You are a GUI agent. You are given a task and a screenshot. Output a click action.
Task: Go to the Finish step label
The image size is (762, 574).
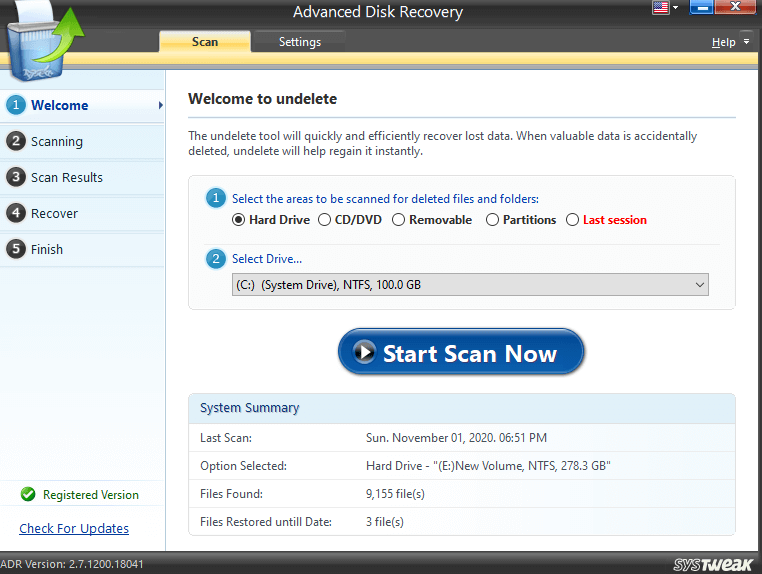[x=47, y=249]
